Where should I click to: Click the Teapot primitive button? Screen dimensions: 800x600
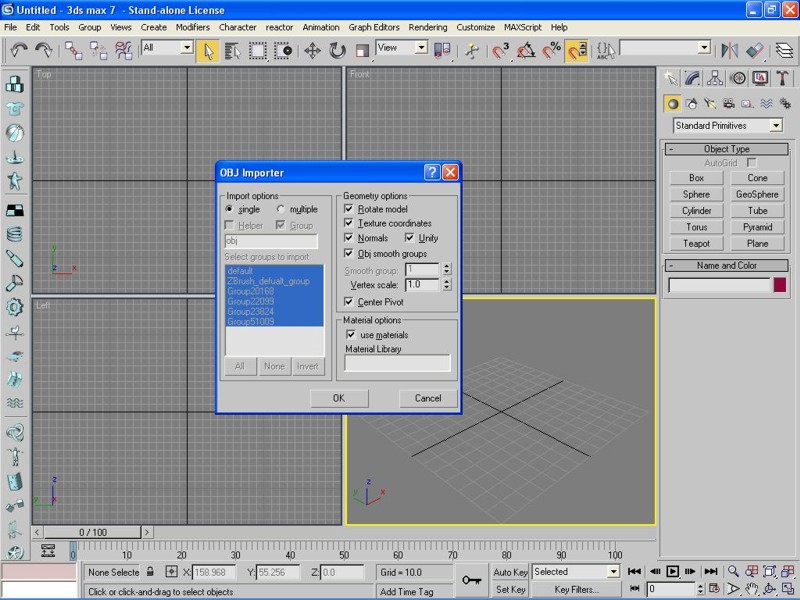(x=696, y=243)
